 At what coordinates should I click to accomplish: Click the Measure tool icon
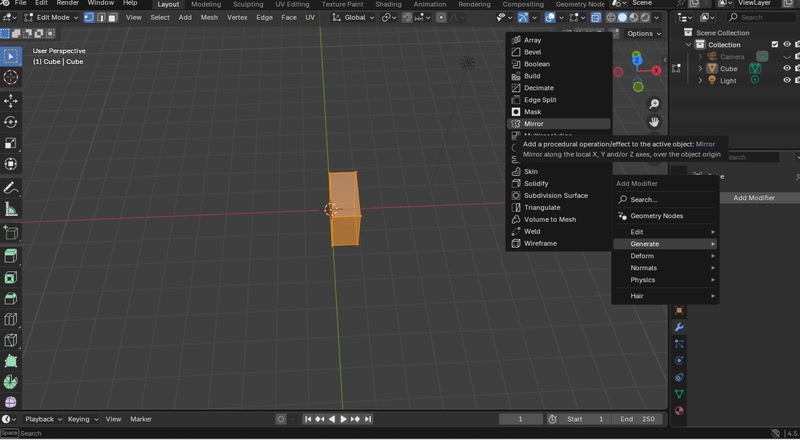tap(11, 209)
